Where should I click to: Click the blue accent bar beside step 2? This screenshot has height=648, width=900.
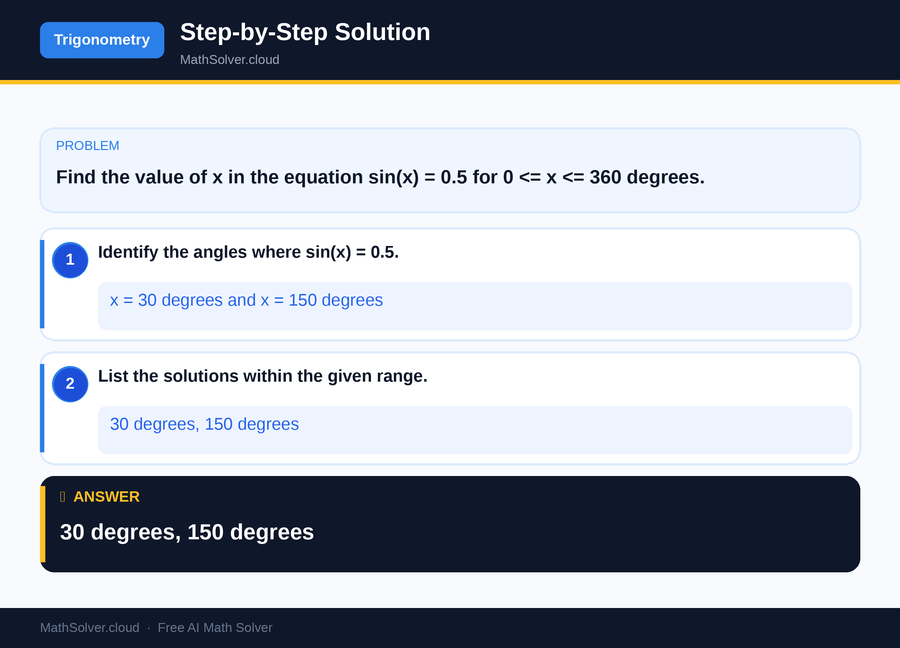pos(41,407)
